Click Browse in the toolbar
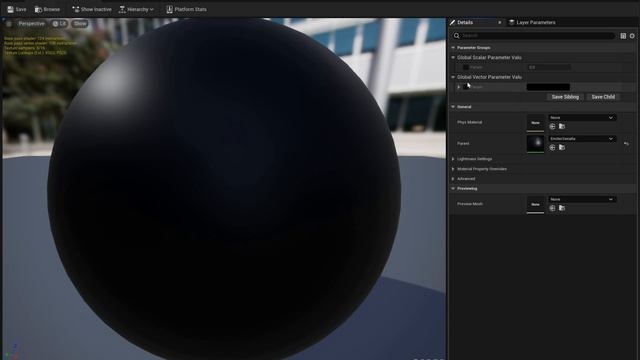 [47, 9]
